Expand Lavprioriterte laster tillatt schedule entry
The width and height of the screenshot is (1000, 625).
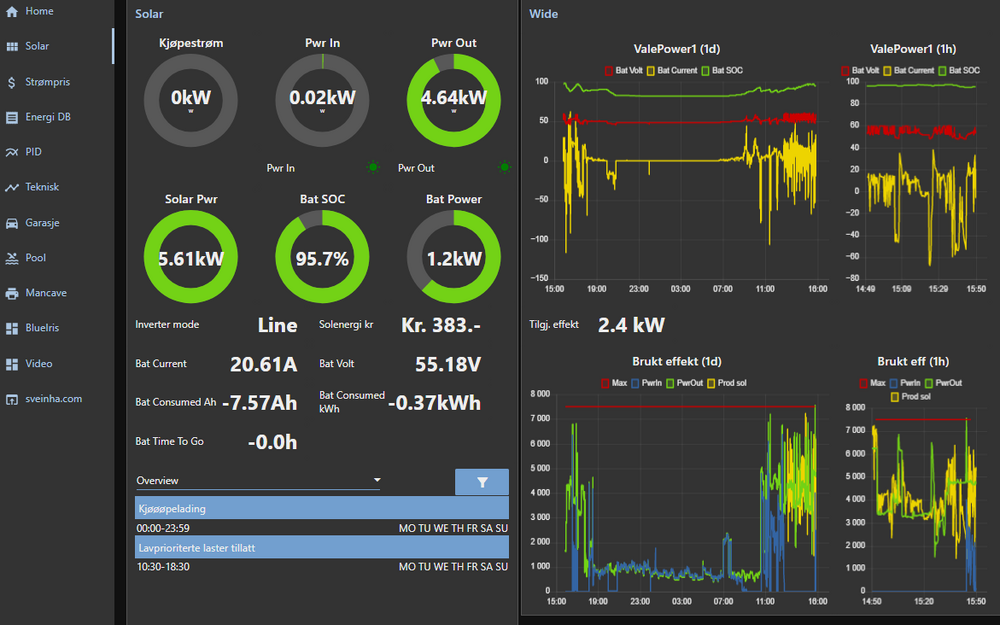tap(321, 547)
